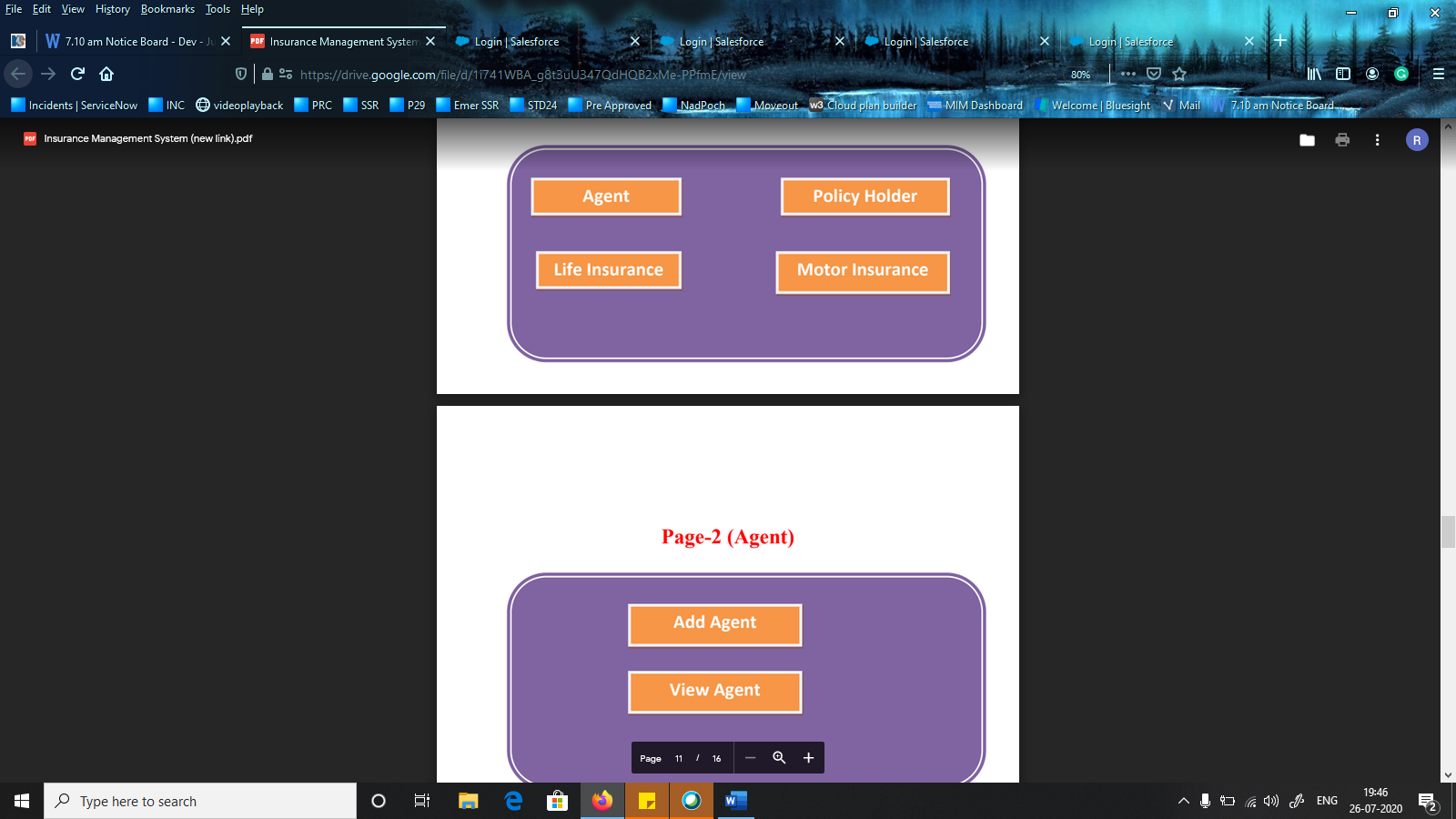The width and height of the screenshot is (1456, 819).
Task: Click Life Insurance button in PDF
Action: (x=609, y=270)
